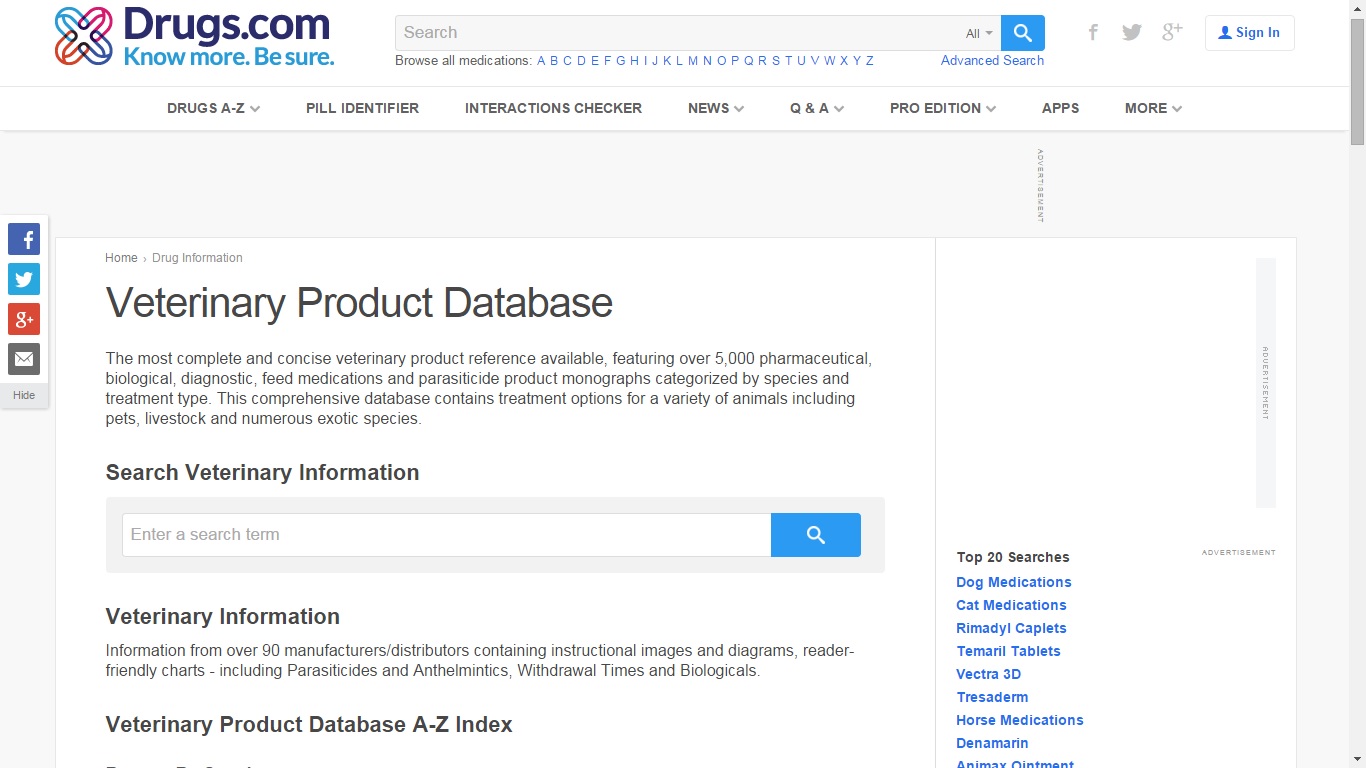Share page on Facebook via sidebar
This screenshot has height=768, width=1366.
24,239
